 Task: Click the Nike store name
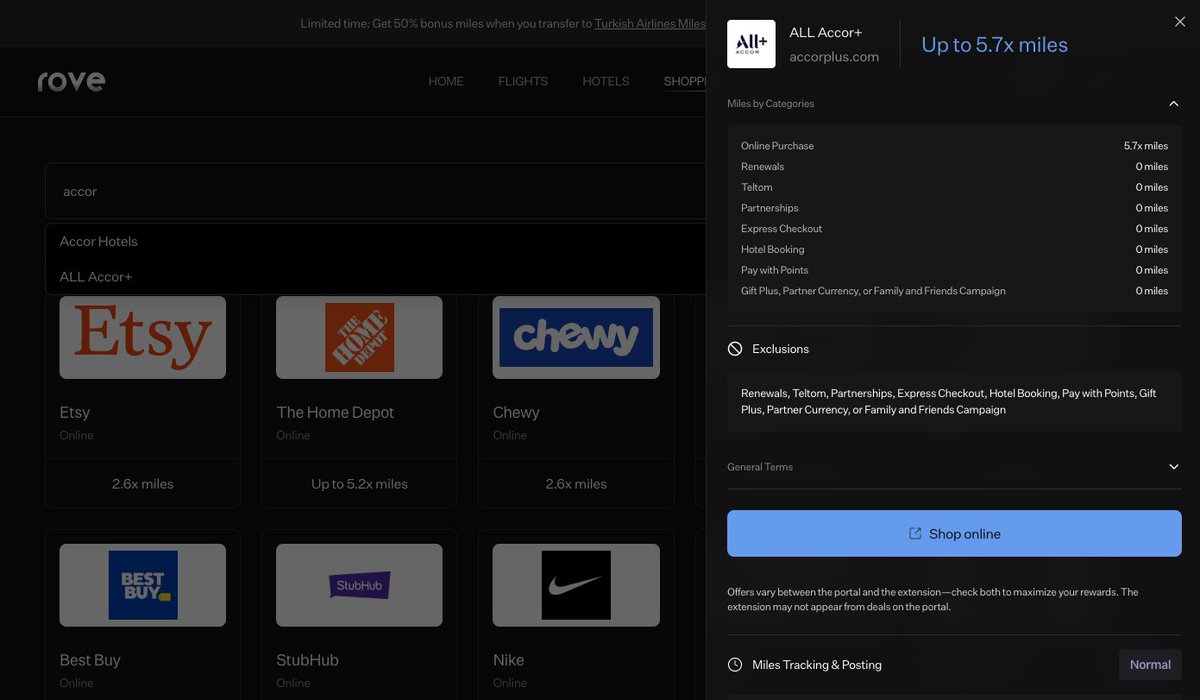tap(508, 660)
